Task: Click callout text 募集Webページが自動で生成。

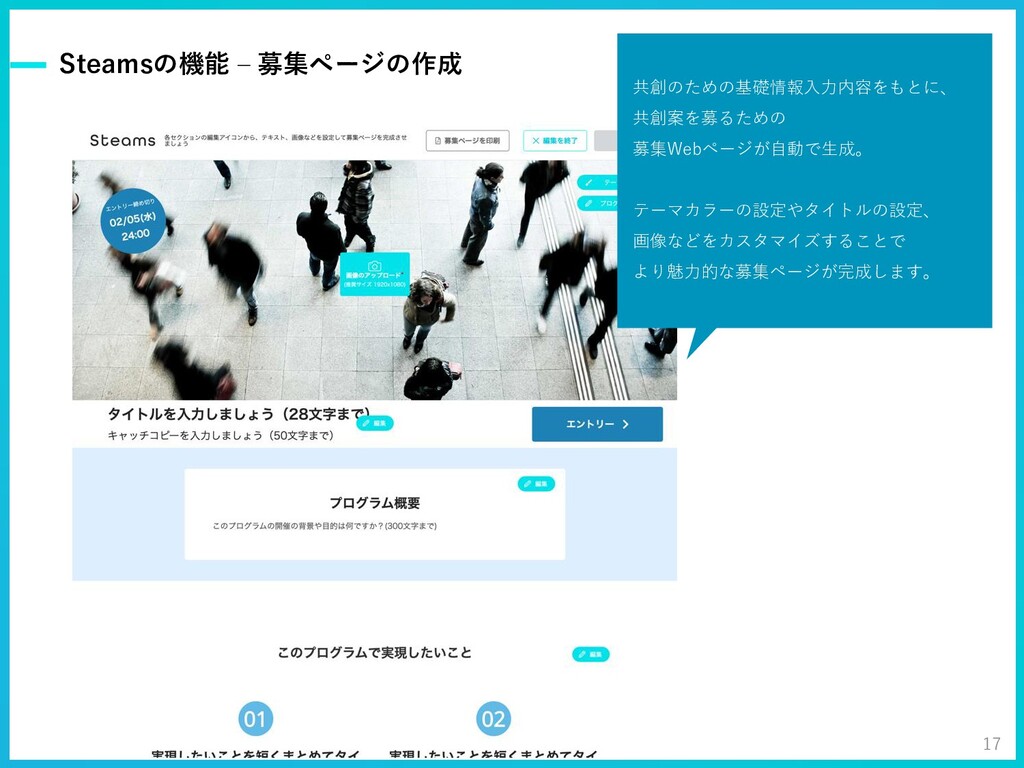Action: pos(748,149)
